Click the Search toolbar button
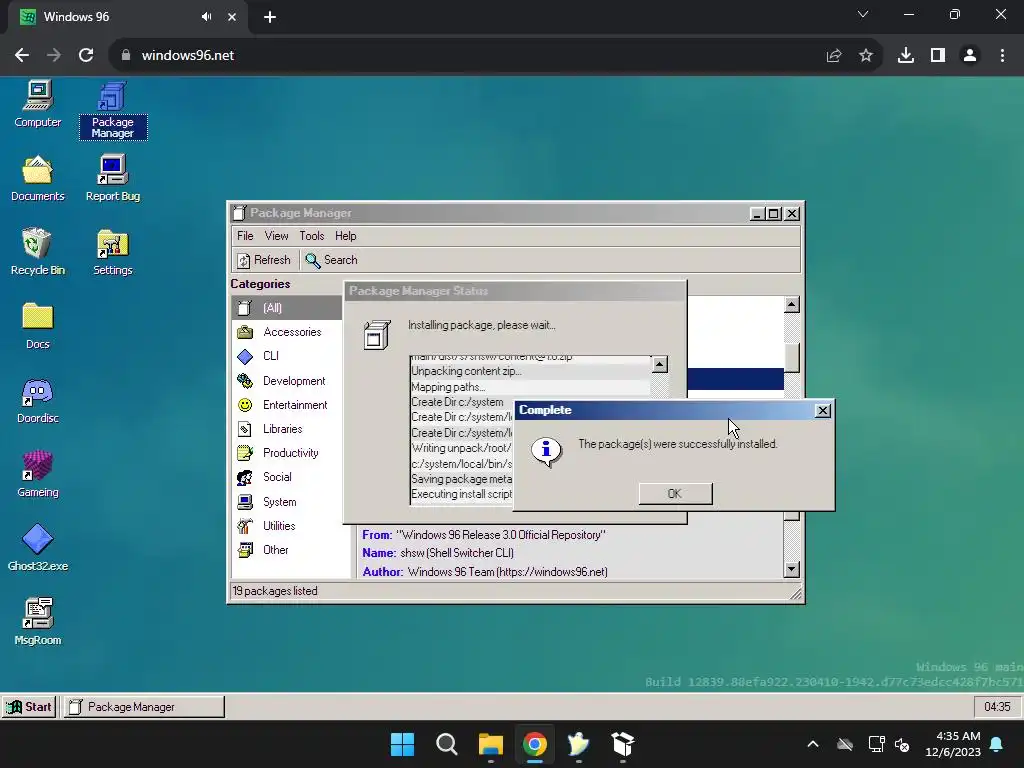Screen dimensions: 1024x768 332,260
